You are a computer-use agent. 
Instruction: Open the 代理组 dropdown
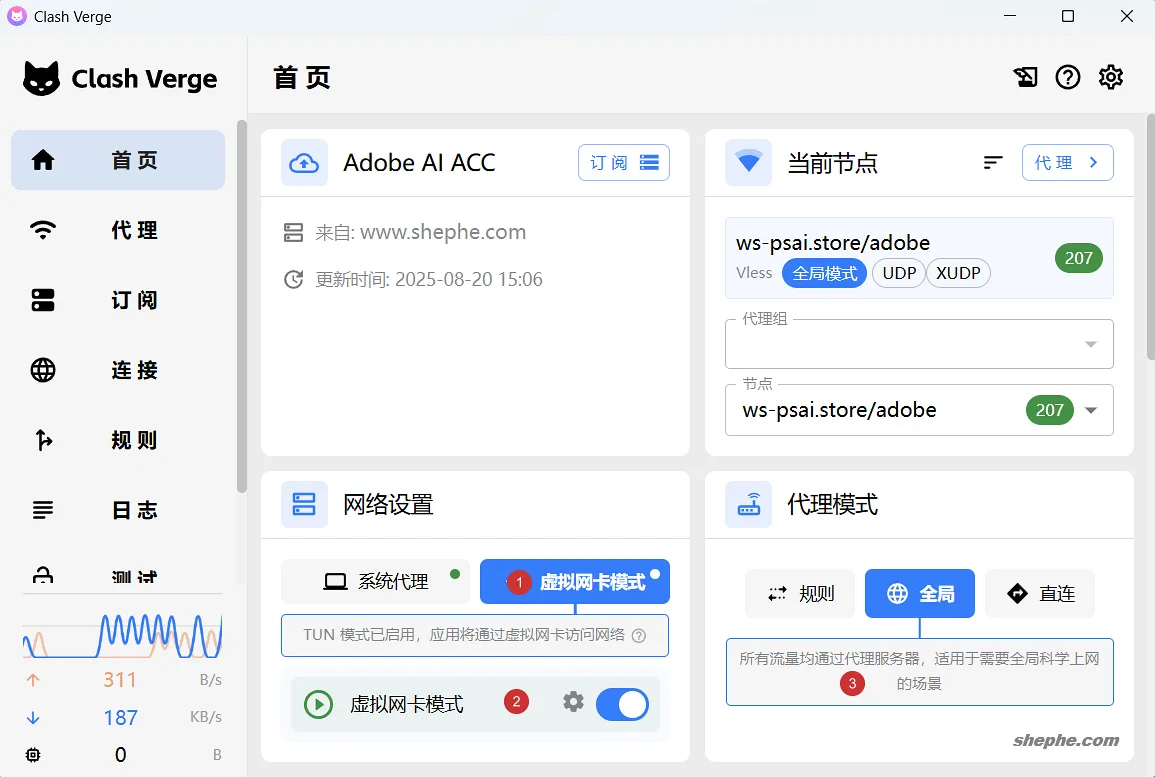(1089, 343)
